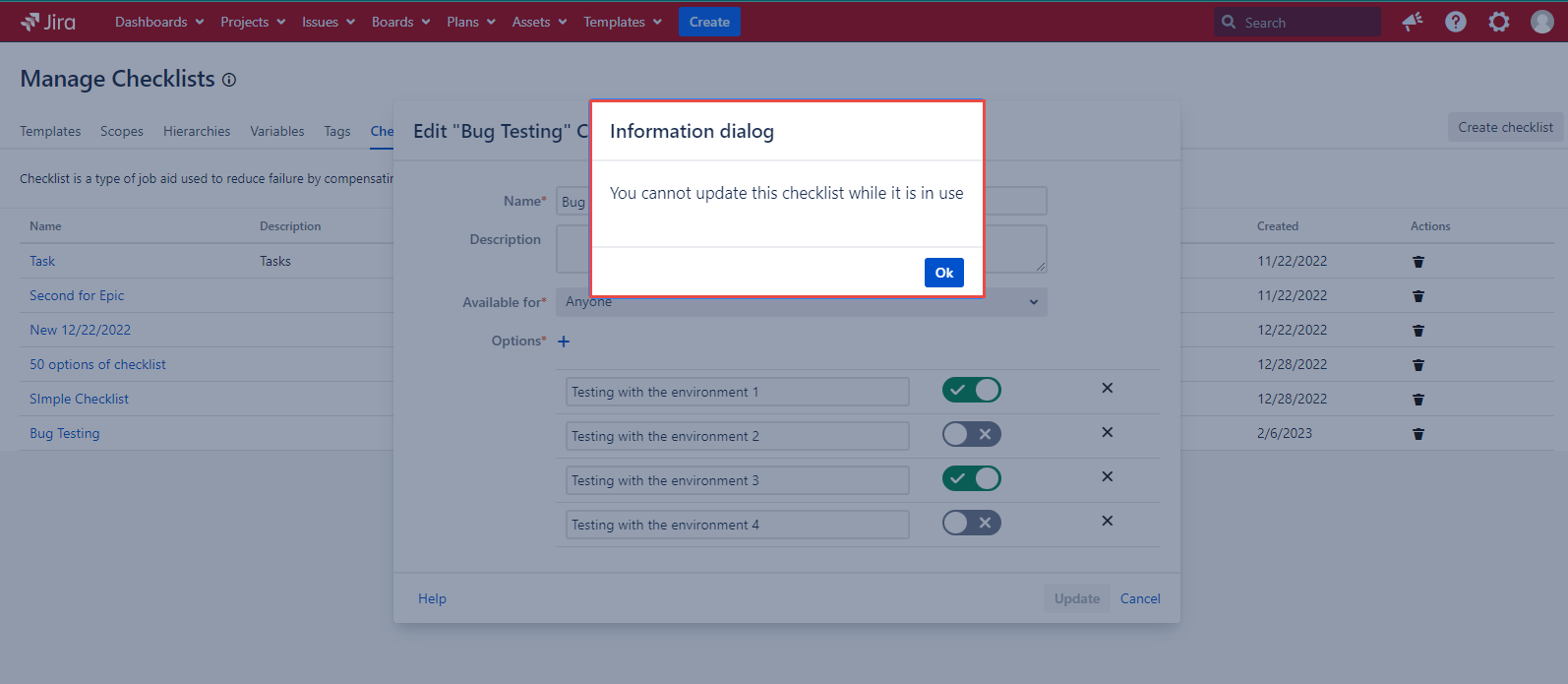Open the Help question mark menu
This screenshot has width=1568, height=684.
(x=1455, y=22)
